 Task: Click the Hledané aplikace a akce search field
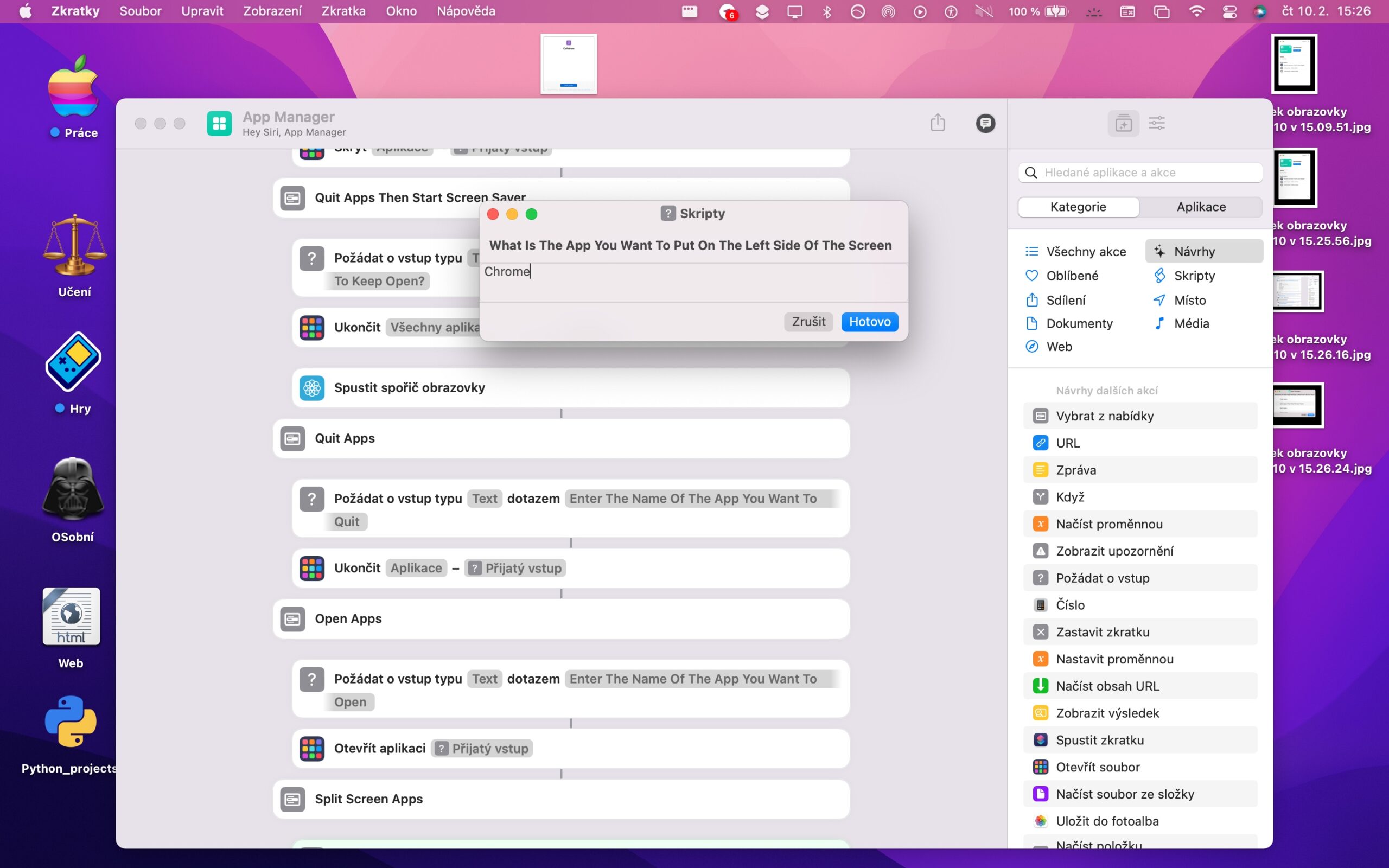tap(1140, 172)
